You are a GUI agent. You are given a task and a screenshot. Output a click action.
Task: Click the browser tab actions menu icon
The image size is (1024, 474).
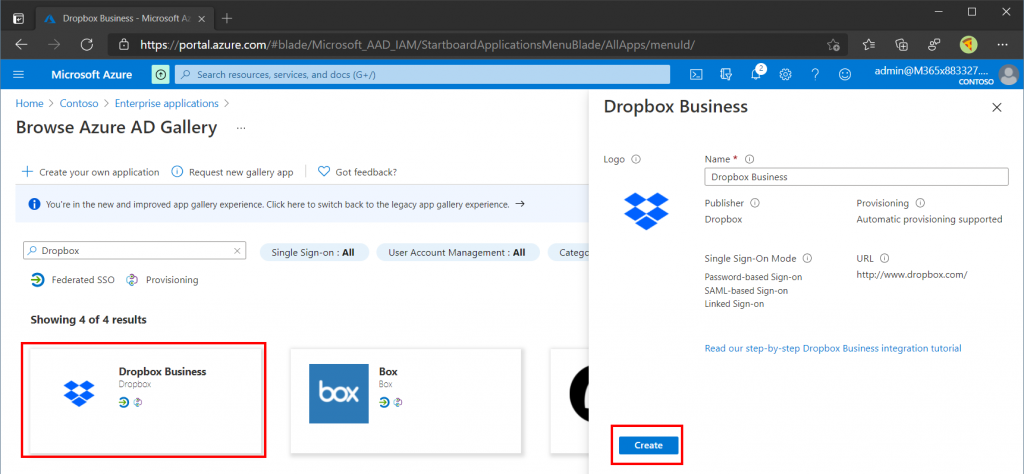click(x=18, y=18)
